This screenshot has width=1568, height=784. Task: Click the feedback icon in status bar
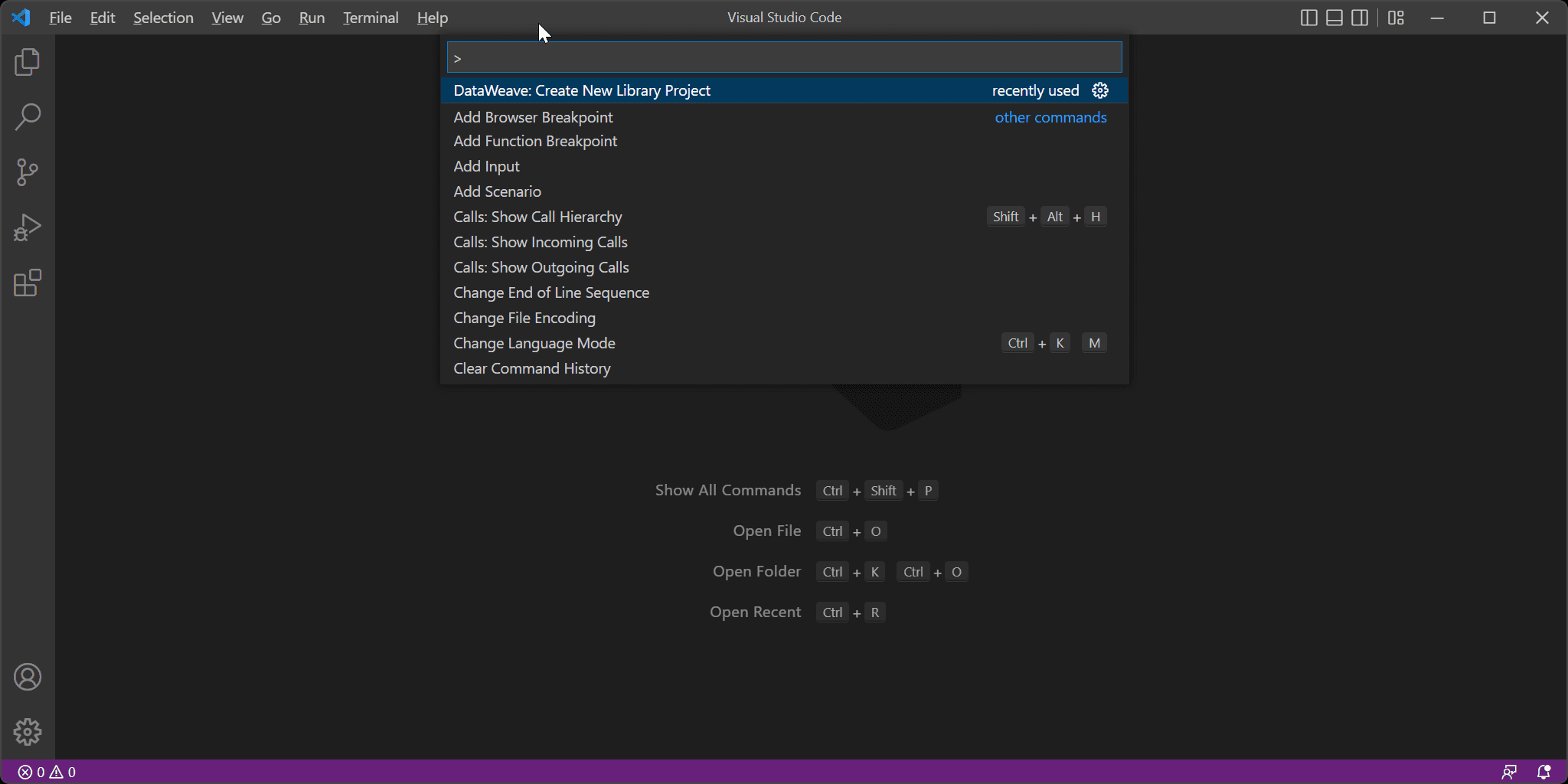1509,772
